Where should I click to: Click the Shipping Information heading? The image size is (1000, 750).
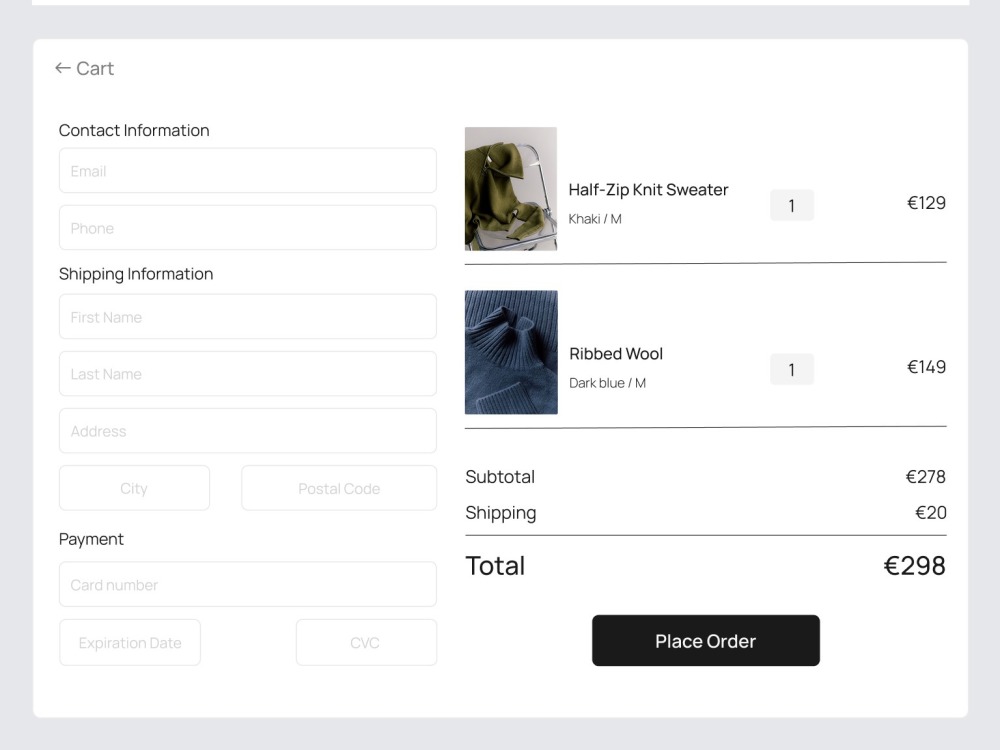pos(136,274)
